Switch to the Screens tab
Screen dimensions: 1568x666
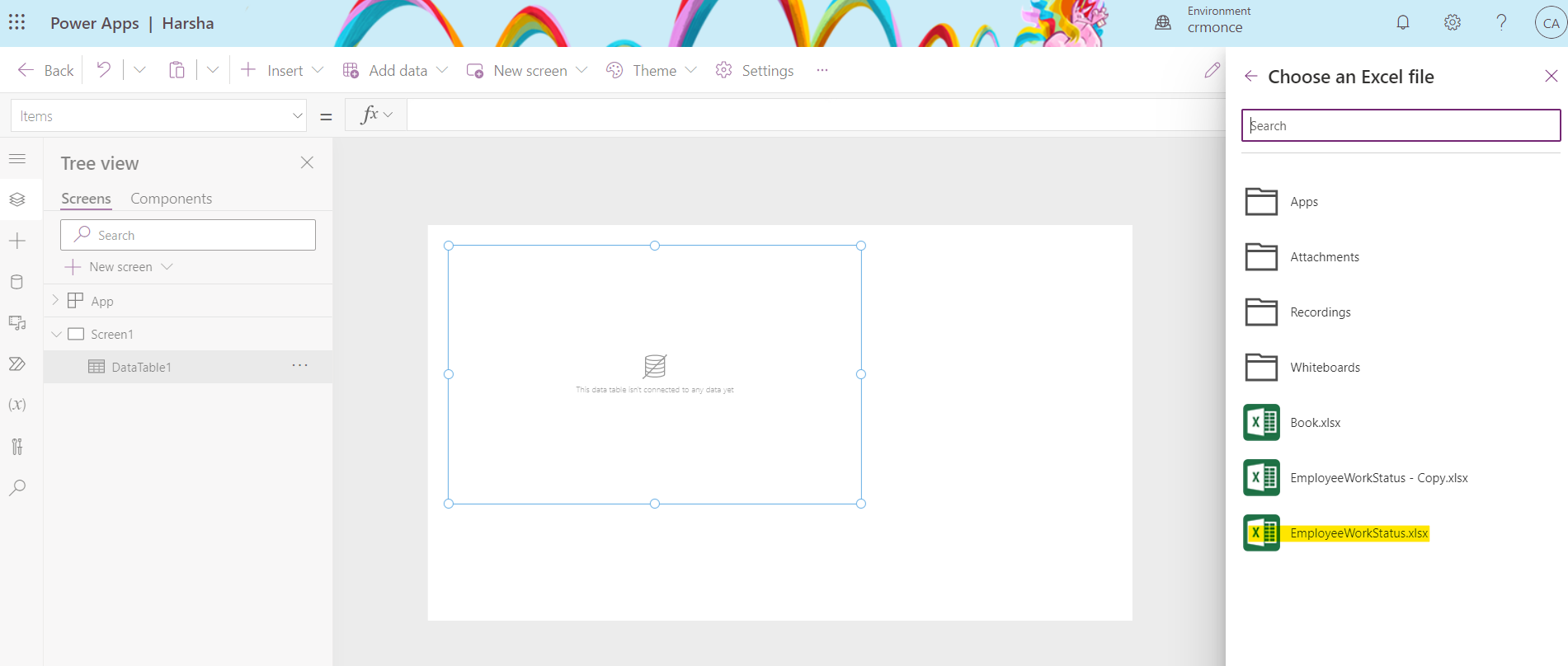86,199
